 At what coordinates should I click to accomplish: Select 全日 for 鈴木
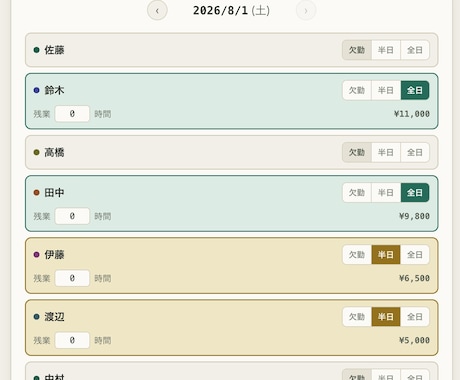click(415, 90)
